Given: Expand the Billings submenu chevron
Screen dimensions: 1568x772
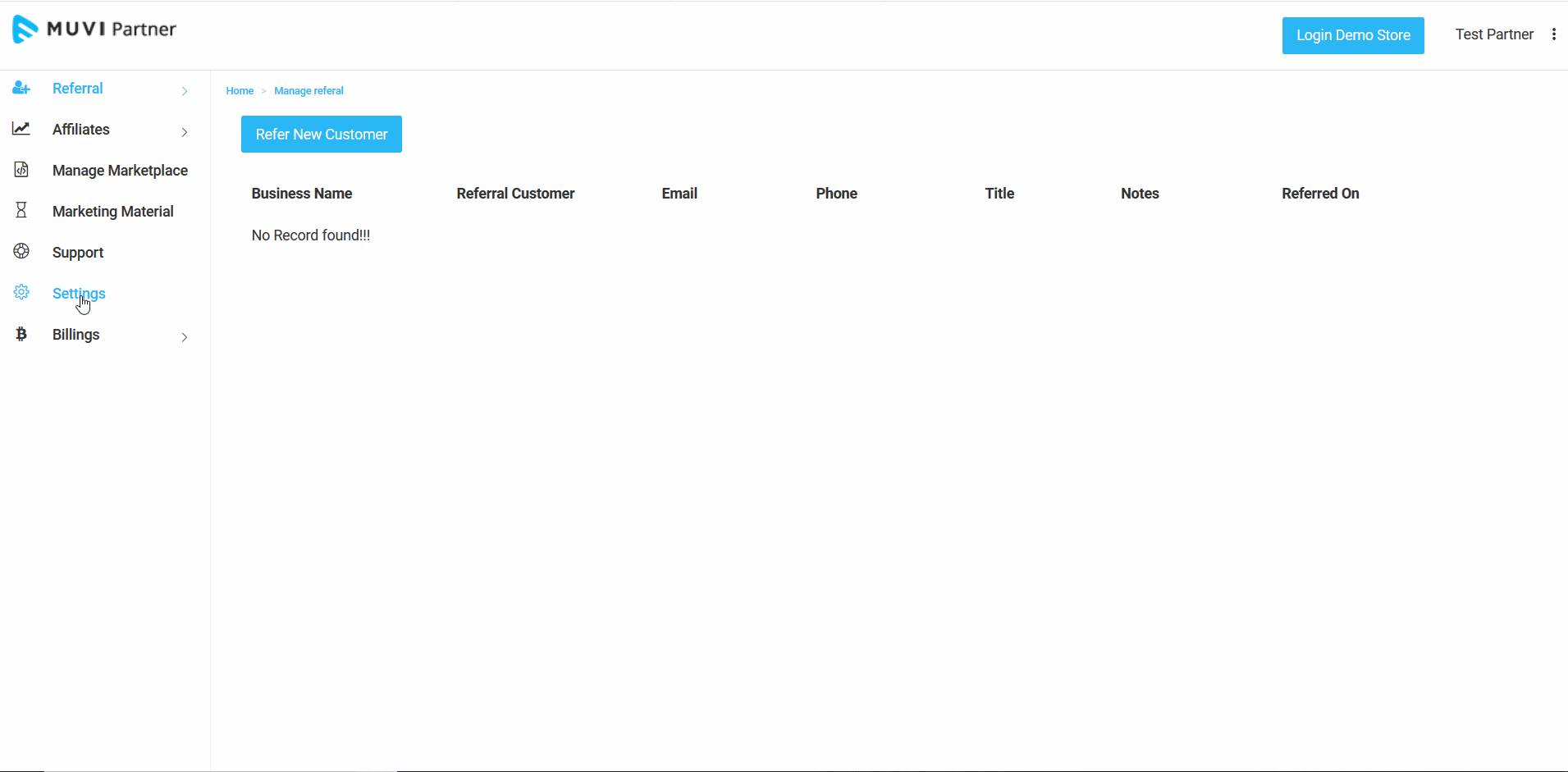Looking at the screenshot, I should (185, 337).
